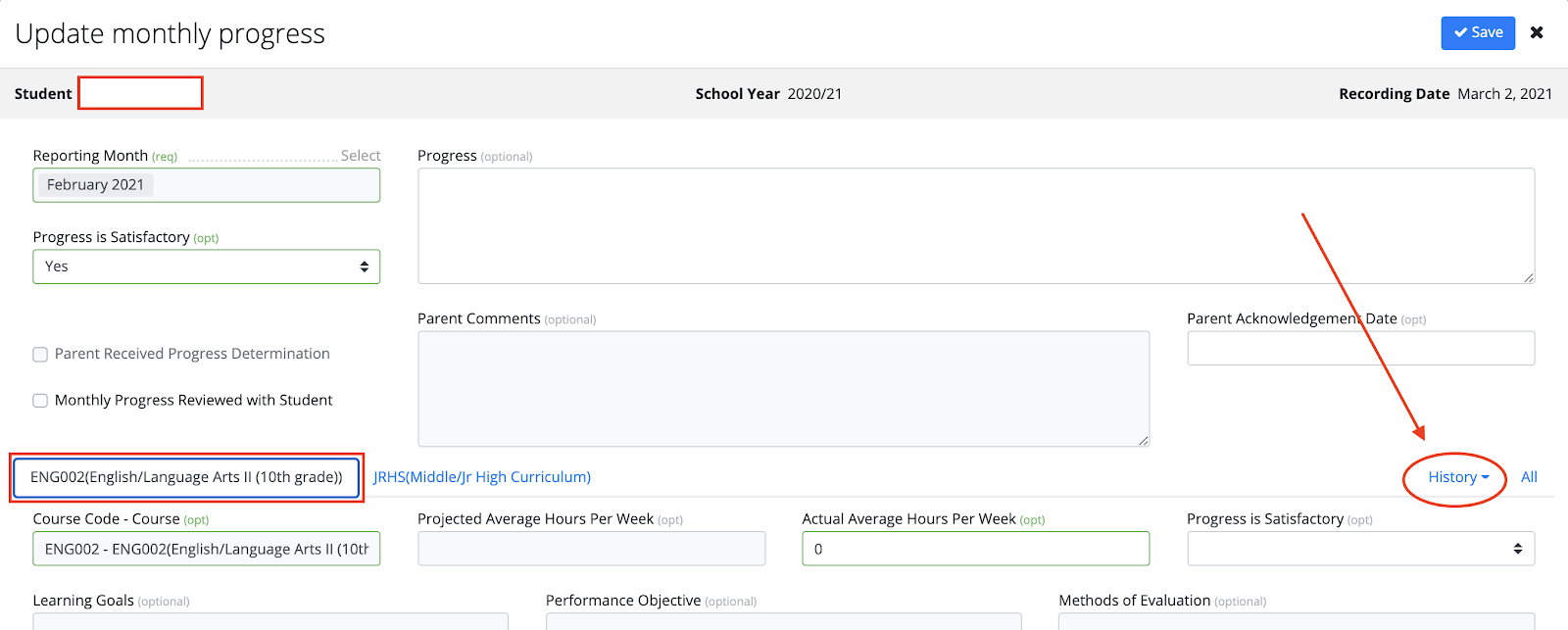Focus Parent Acknowledgement Date field
The height and width of the screenshot is (630, 1568).
[1360, 348]
